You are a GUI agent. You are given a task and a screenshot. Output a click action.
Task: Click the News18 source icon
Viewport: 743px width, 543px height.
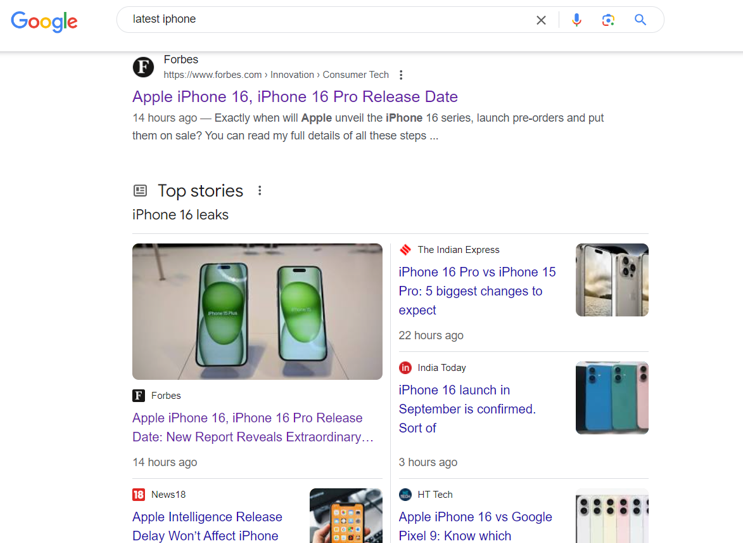139,494
